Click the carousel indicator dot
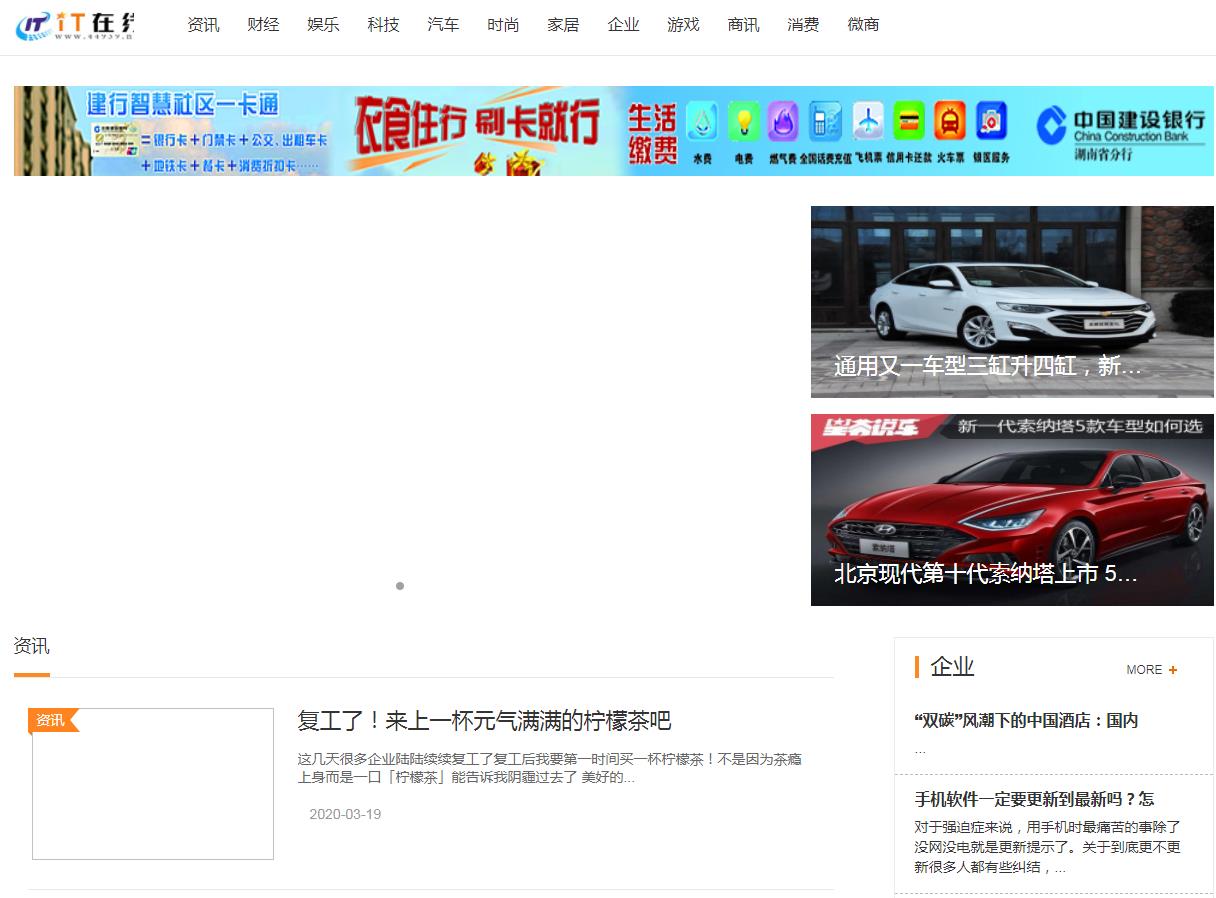Screen dimensions: 1216x898 coord(400,586)
